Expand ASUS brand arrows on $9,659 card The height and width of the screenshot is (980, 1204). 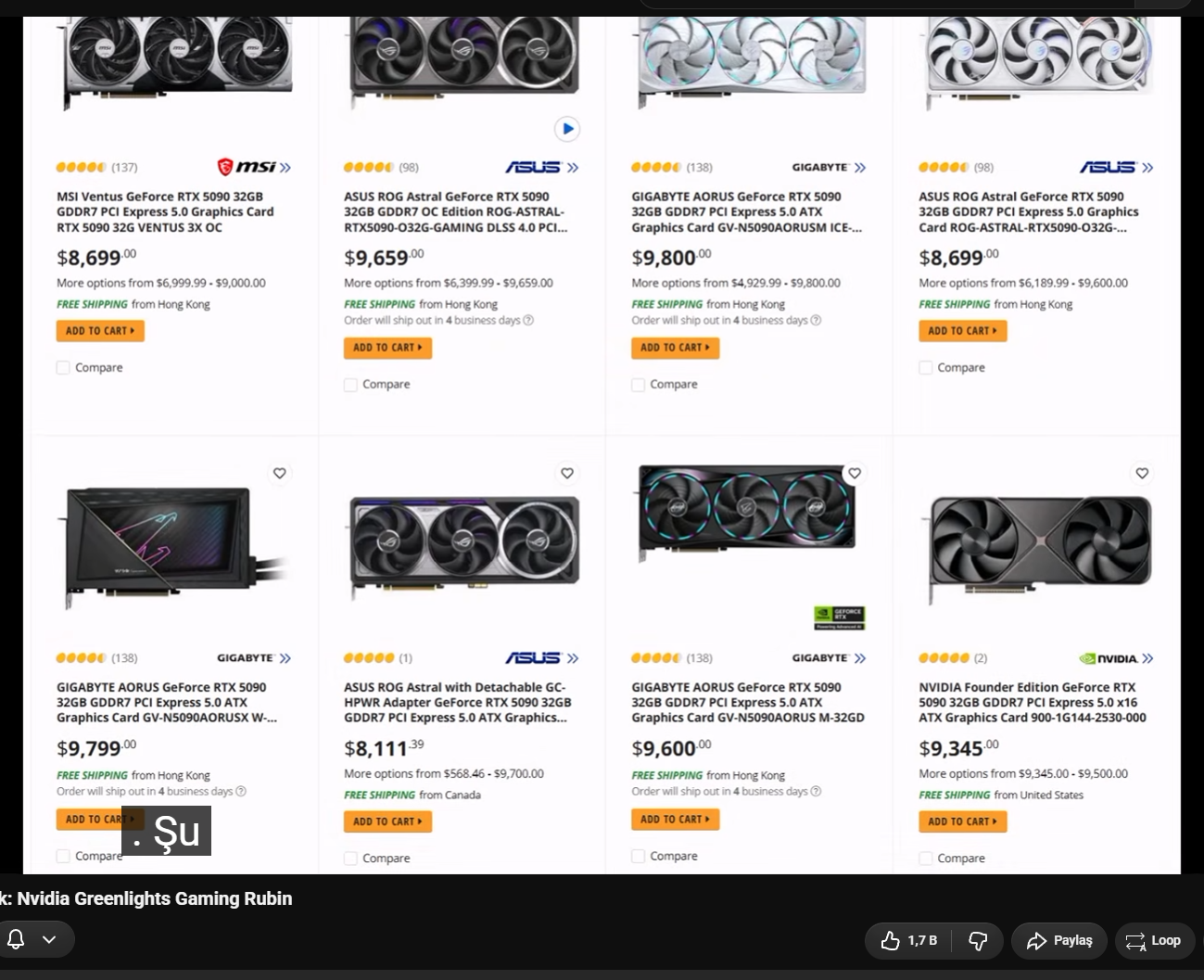coord(573,168)
